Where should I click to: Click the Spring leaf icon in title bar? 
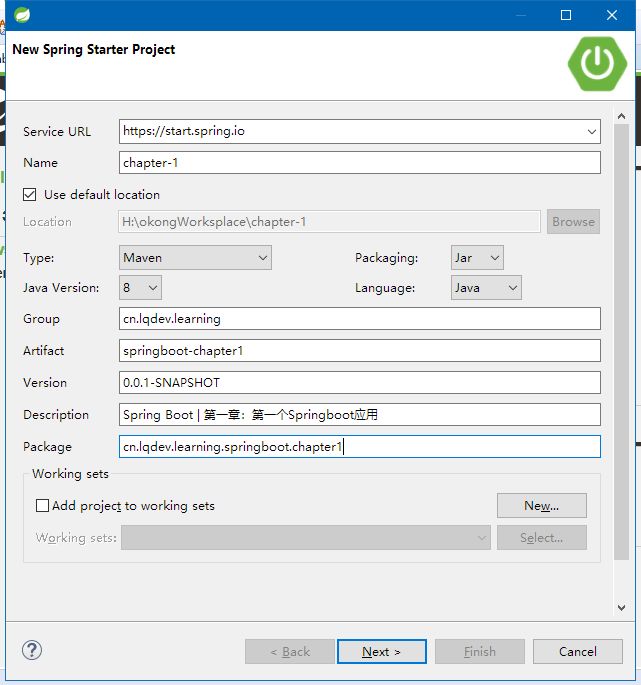22,15
